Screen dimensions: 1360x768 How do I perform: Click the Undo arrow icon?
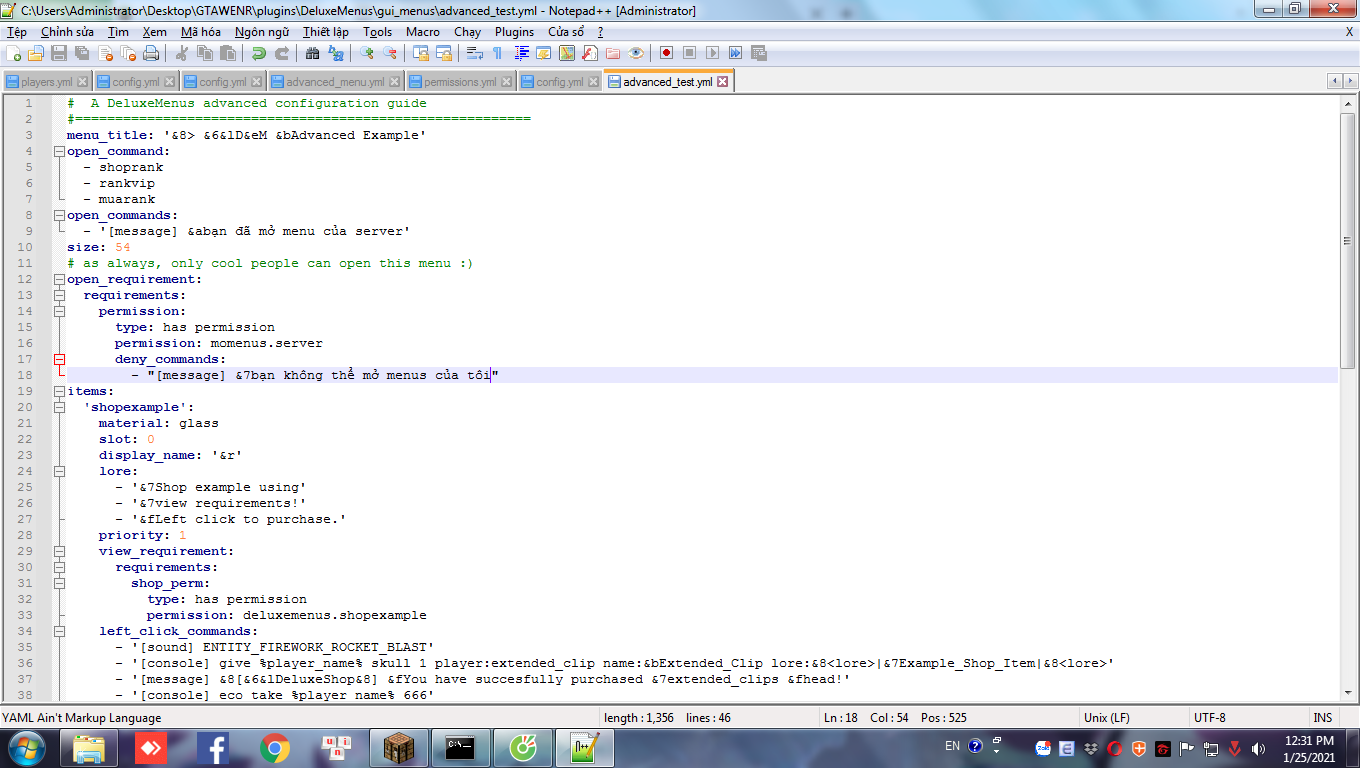(x=259, y=53)
